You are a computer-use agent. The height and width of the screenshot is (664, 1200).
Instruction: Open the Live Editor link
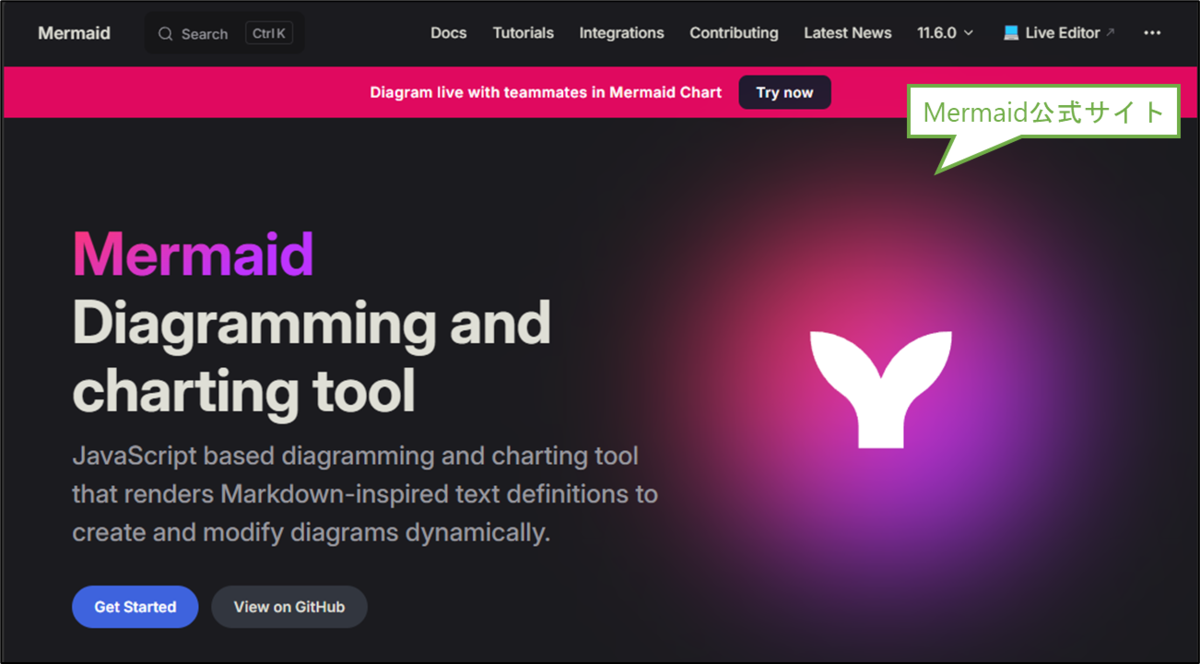(1059, 33)
